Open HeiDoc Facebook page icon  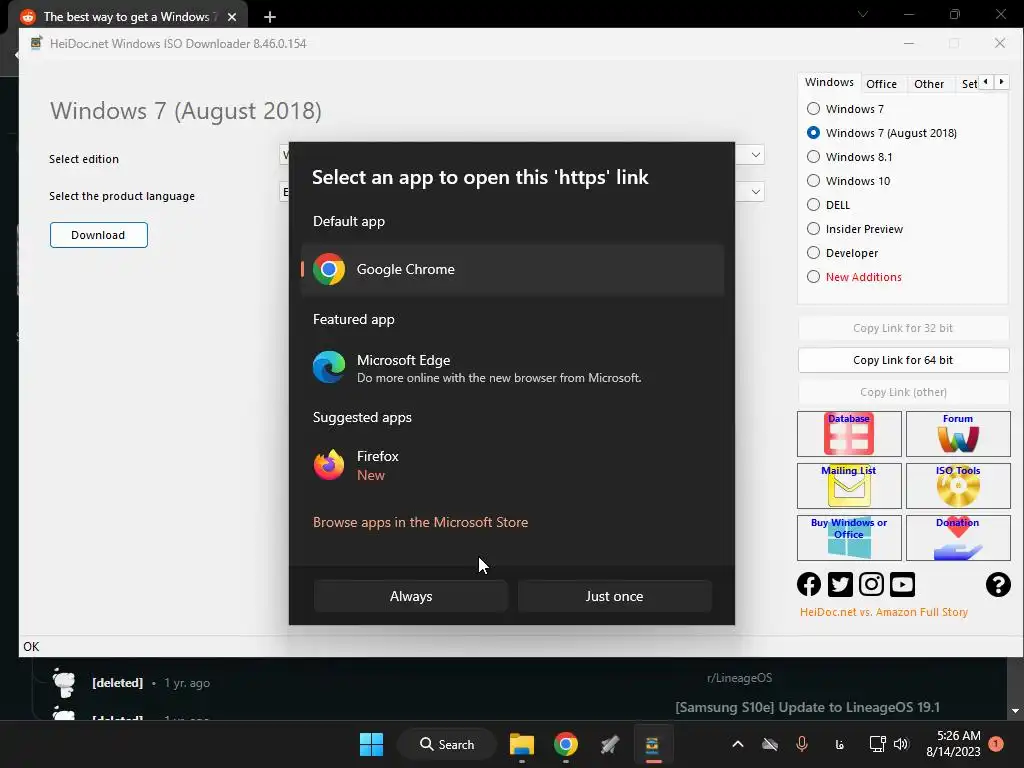point(809,584)
